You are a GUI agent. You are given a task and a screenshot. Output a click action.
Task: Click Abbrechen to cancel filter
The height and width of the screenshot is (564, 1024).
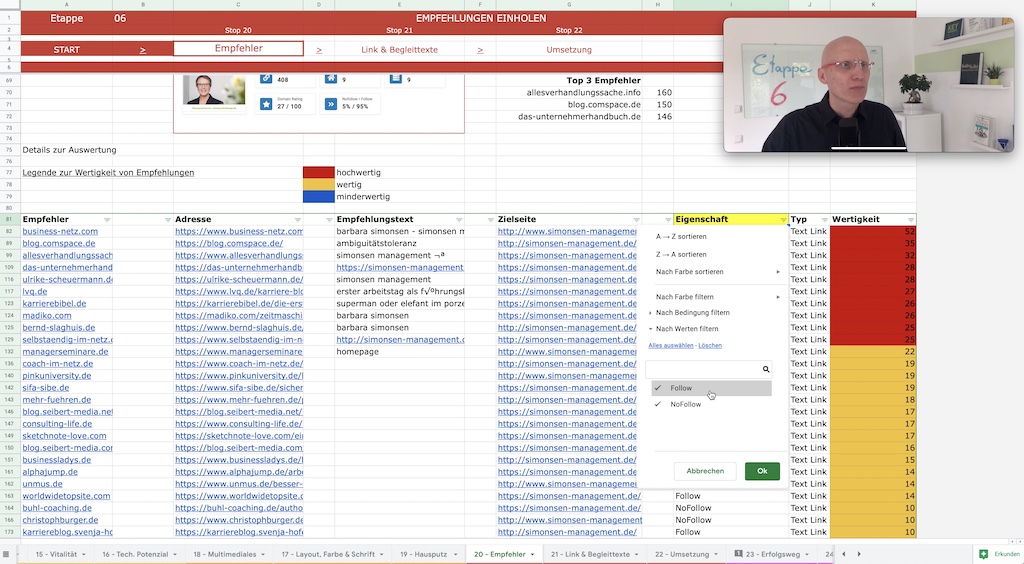click(705, 471)
